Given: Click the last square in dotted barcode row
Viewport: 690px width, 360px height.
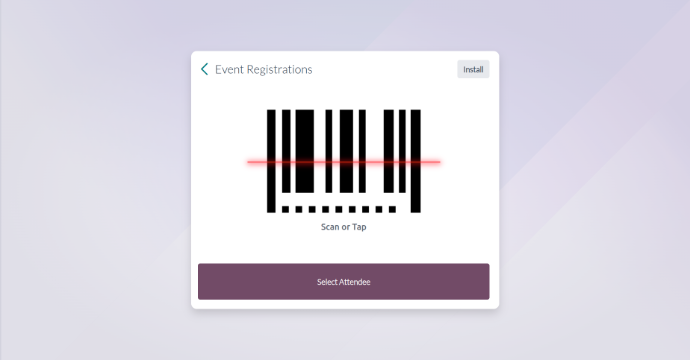Looking at the screenshot, I should 393,209.
